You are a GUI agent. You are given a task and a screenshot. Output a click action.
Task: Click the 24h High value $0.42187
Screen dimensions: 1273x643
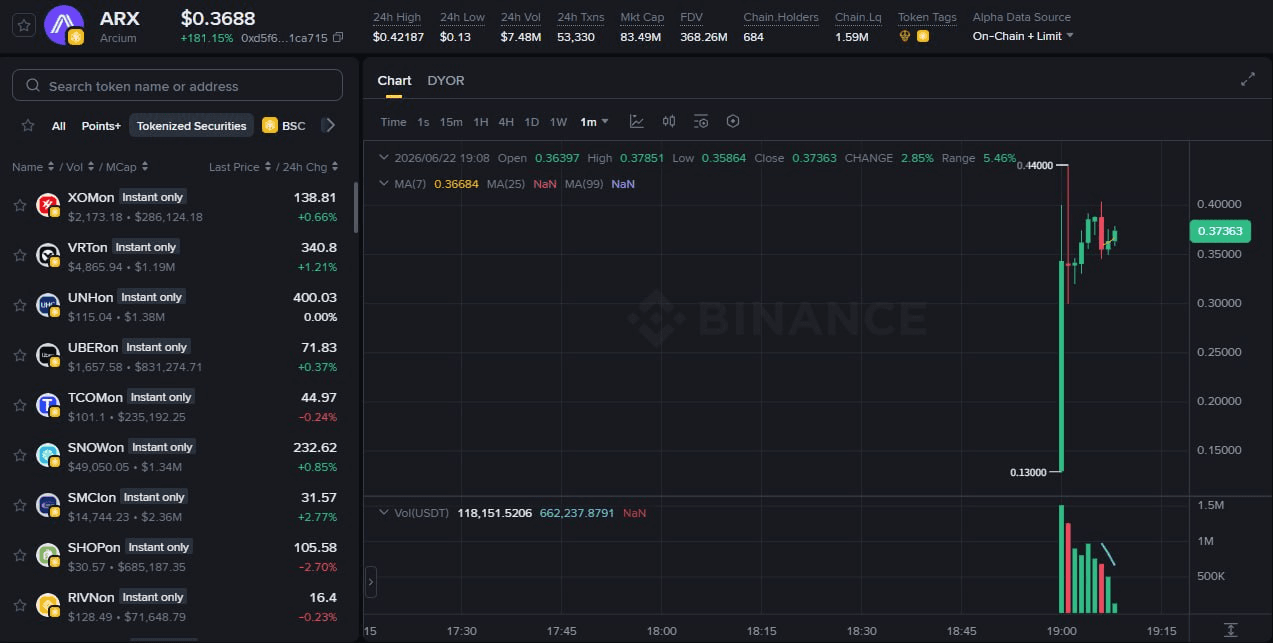398,37
